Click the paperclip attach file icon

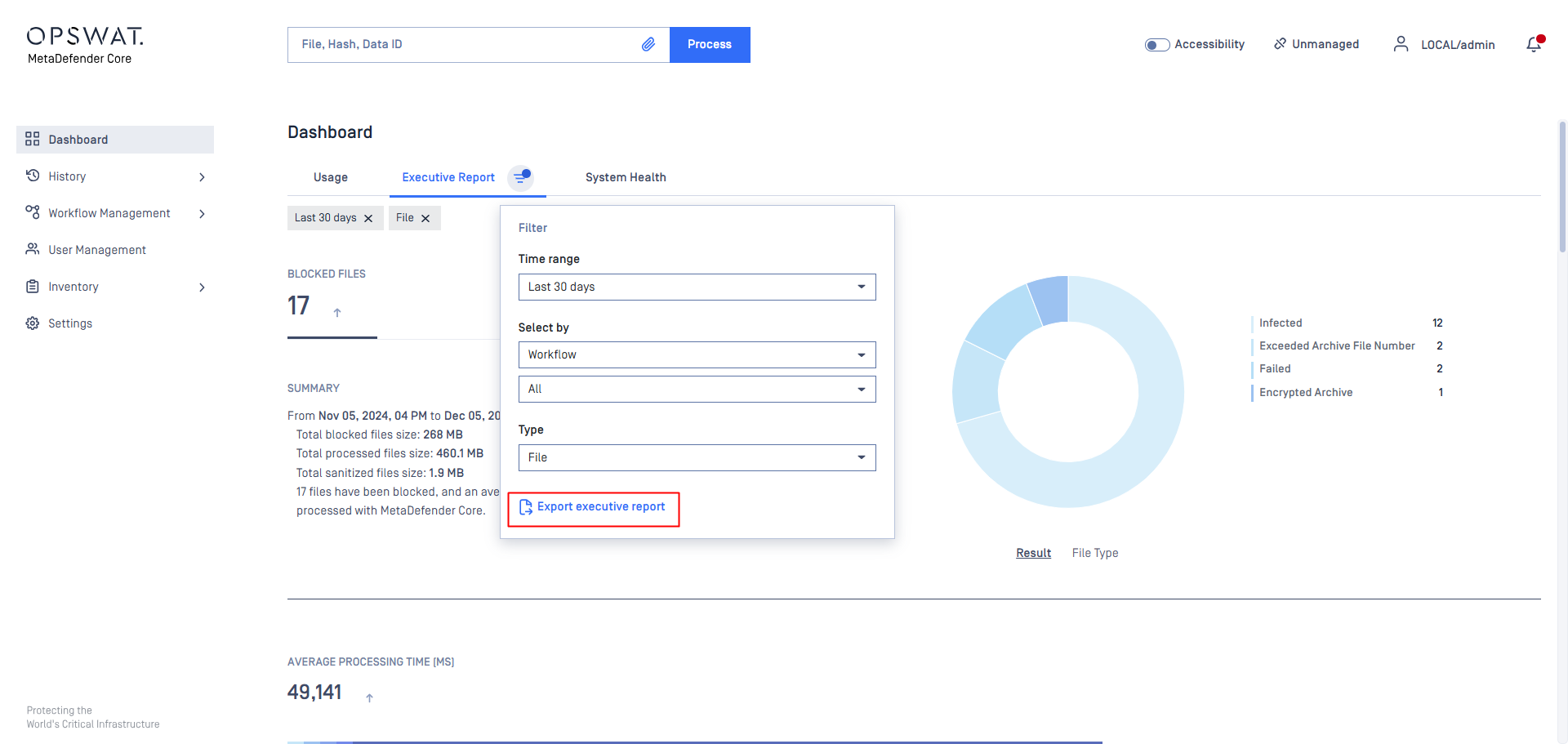pos(648,44)
